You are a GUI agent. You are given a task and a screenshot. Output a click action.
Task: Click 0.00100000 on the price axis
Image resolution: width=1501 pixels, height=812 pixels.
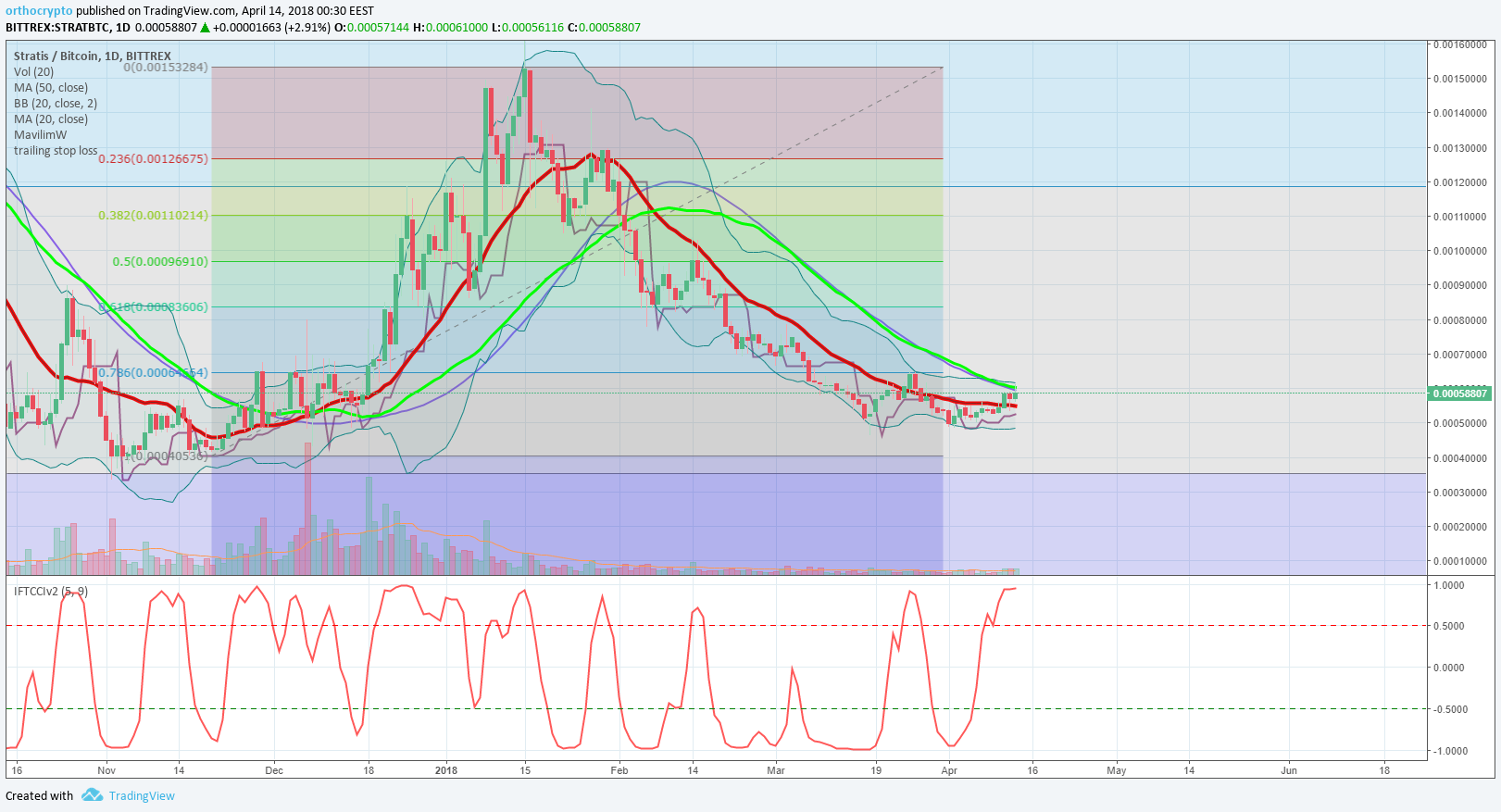click(1460, 251)
